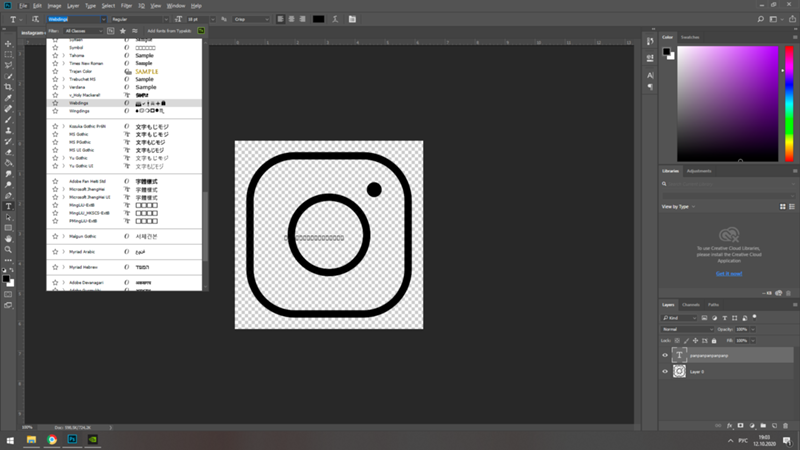This screenshot has height=450, width=800.
Task: Open the layer blend mode Normal dropdown
Action: [x=687, y=330]
